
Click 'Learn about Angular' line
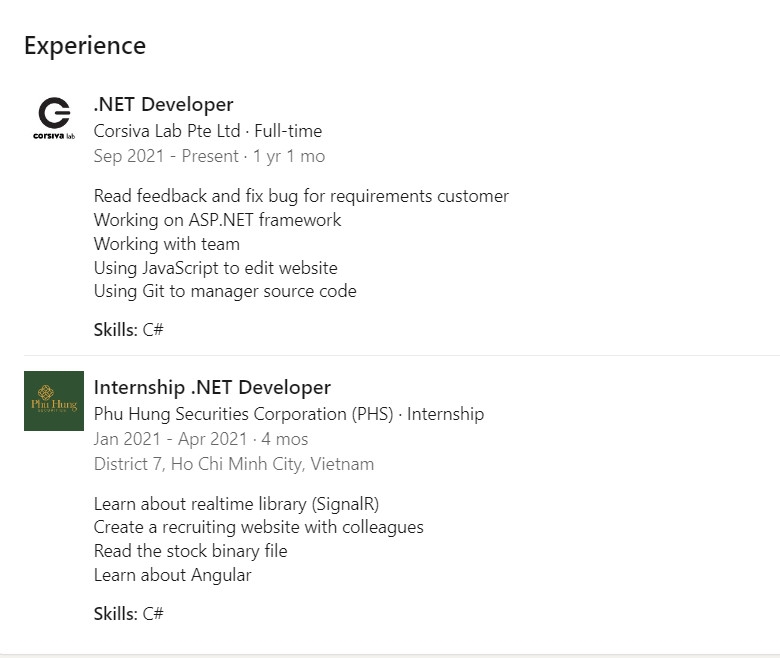click(173, 575)
